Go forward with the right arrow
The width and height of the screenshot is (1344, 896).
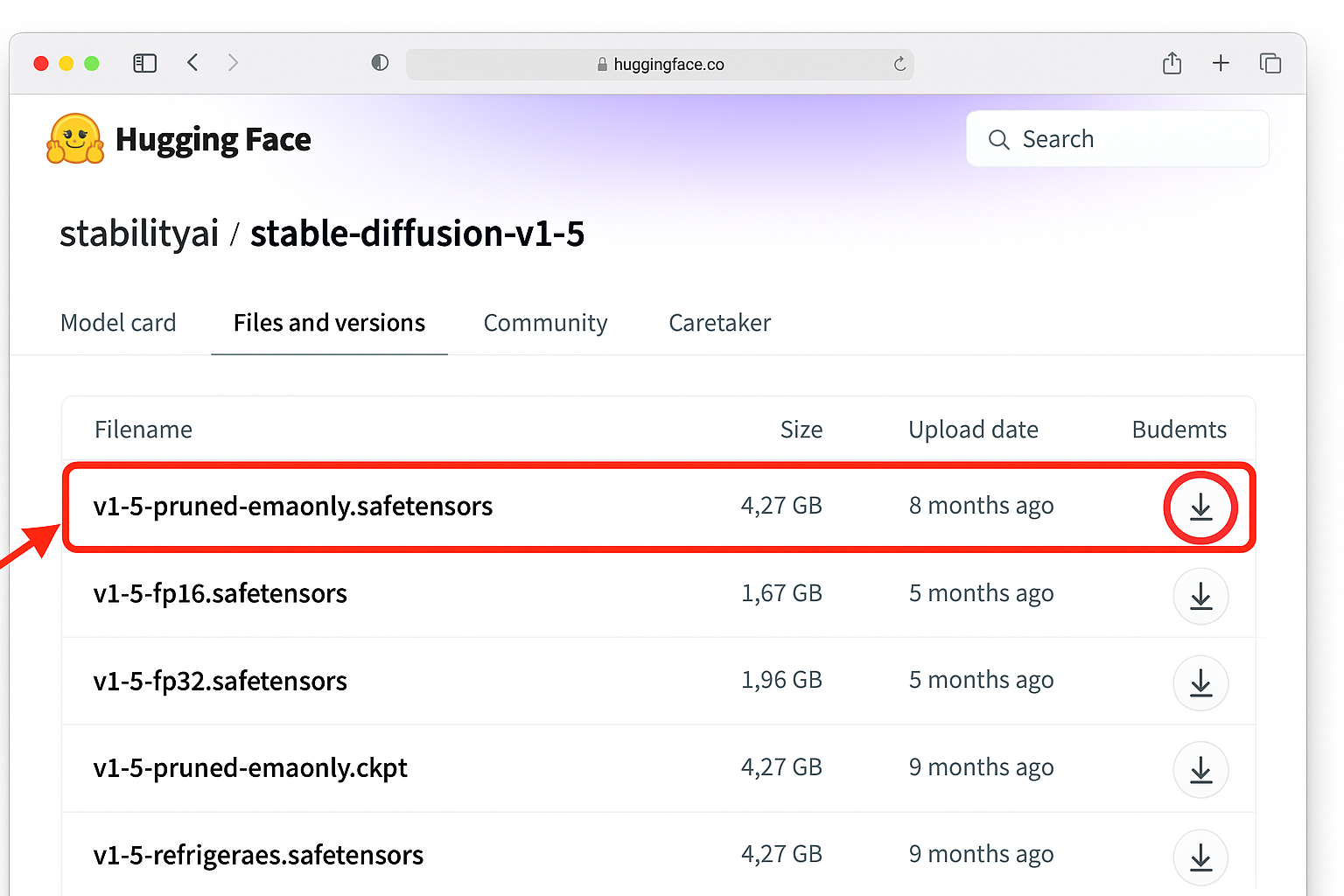point(233,62)
